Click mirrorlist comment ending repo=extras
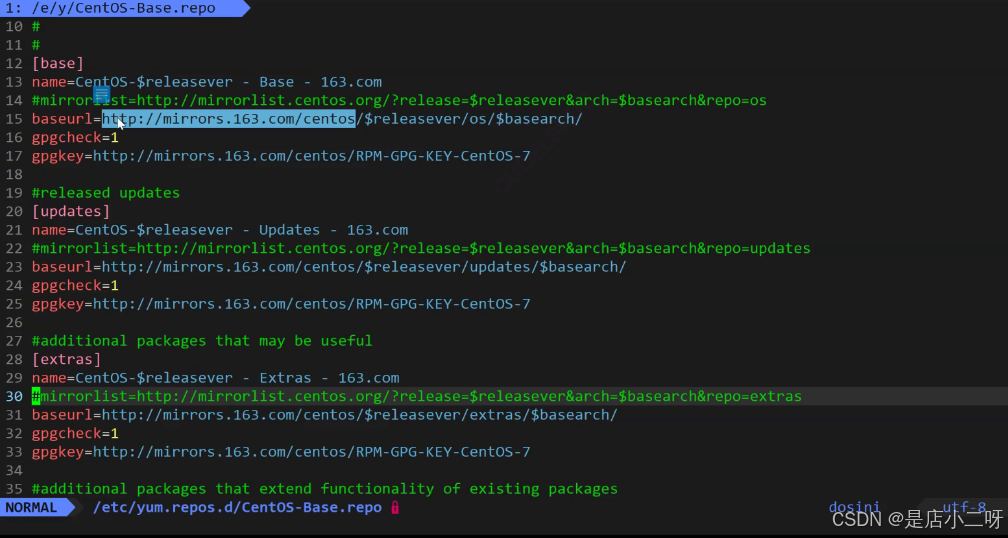The width and height of the screenshot is (1008, 538). point(417,397)
